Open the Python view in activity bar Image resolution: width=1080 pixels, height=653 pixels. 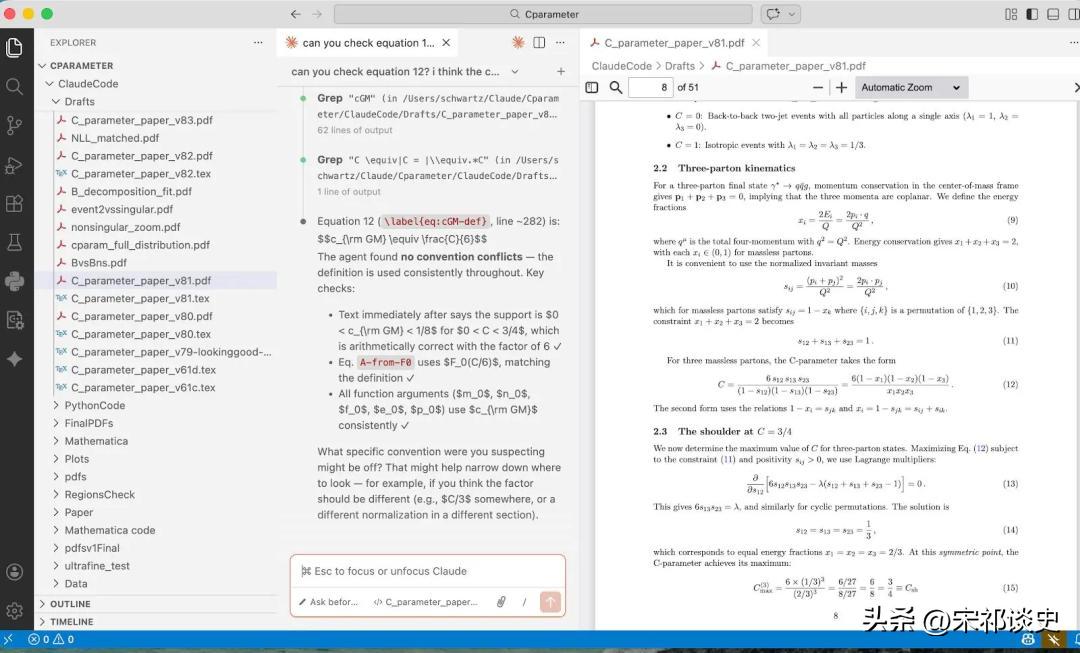(14, 281)
